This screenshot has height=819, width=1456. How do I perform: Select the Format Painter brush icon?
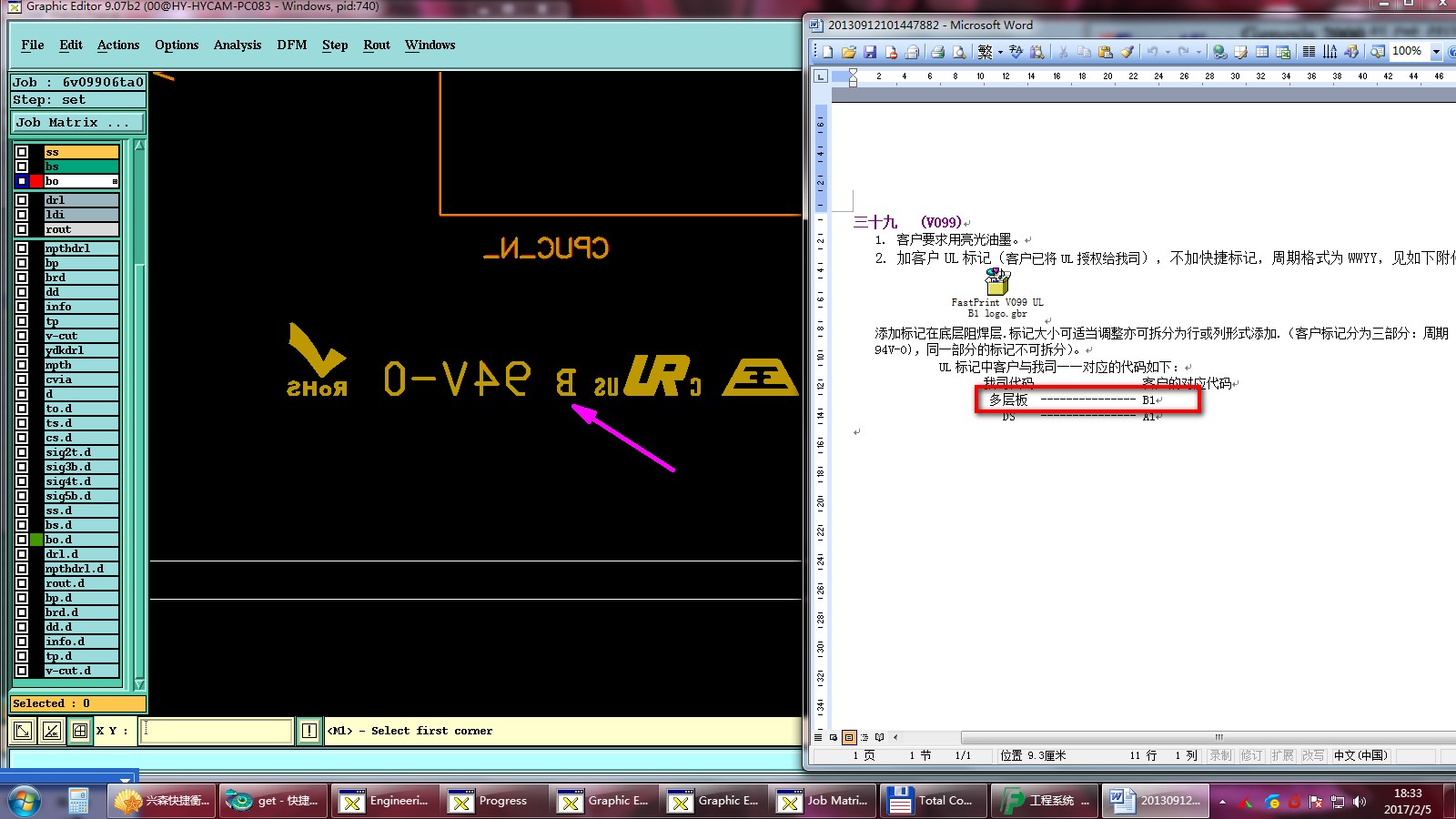coord(1127,52)
